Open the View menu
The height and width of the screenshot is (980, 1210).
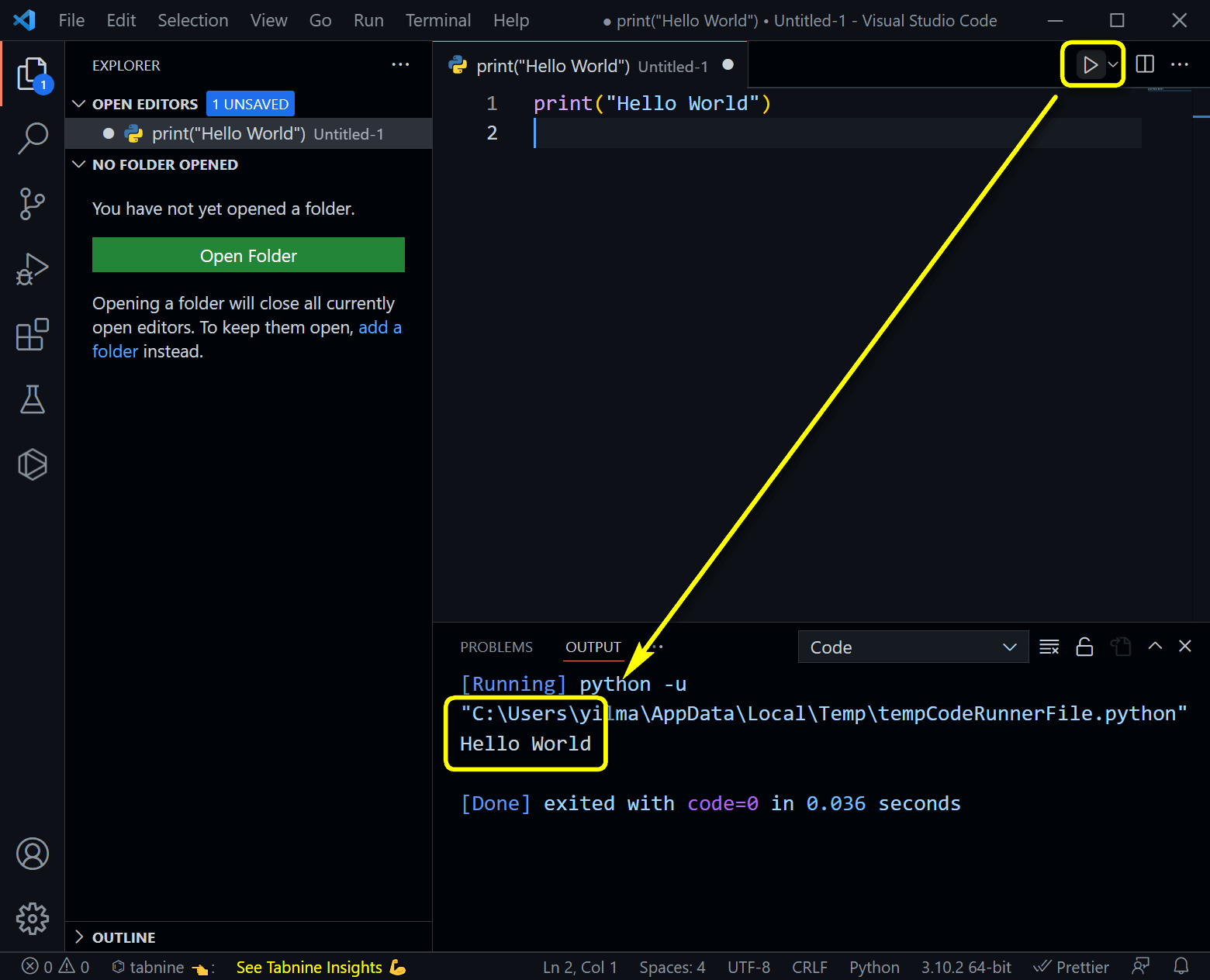coord(268,20)
